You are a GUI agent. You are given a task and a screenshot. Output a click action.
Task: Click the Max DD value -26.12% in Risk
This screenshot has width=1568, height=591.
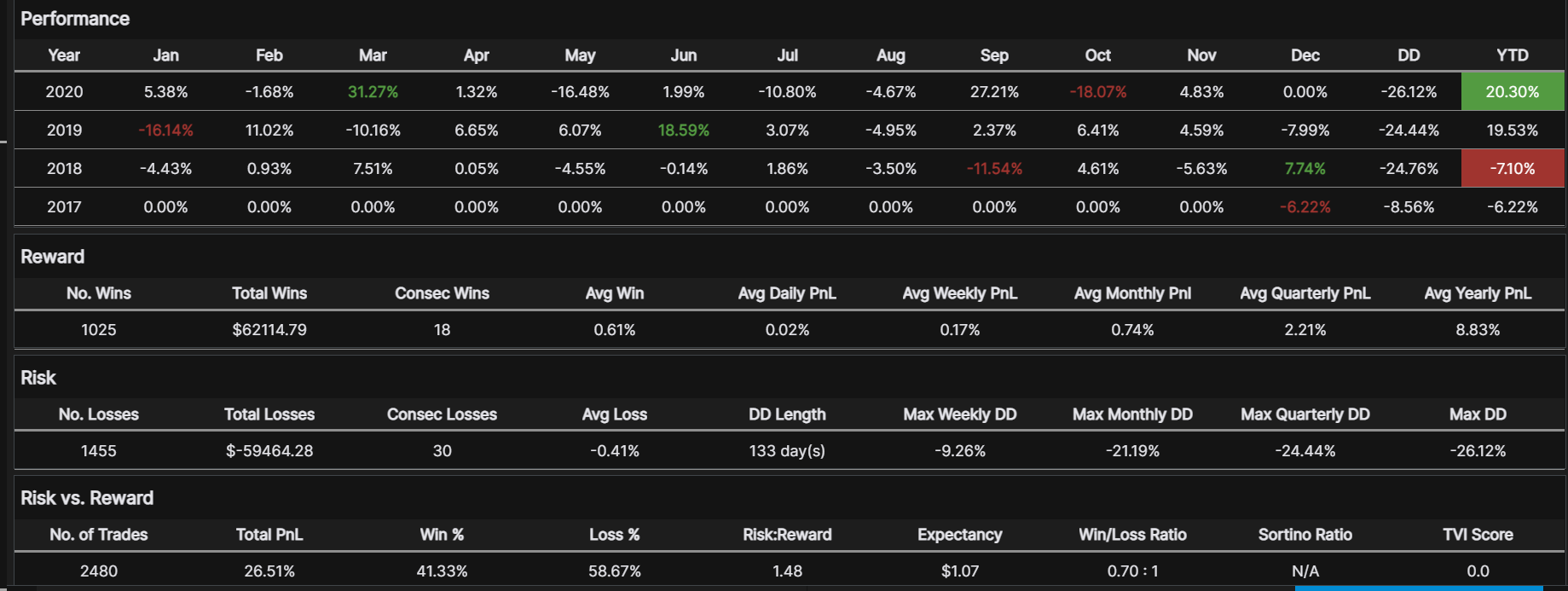[1478, 451]
